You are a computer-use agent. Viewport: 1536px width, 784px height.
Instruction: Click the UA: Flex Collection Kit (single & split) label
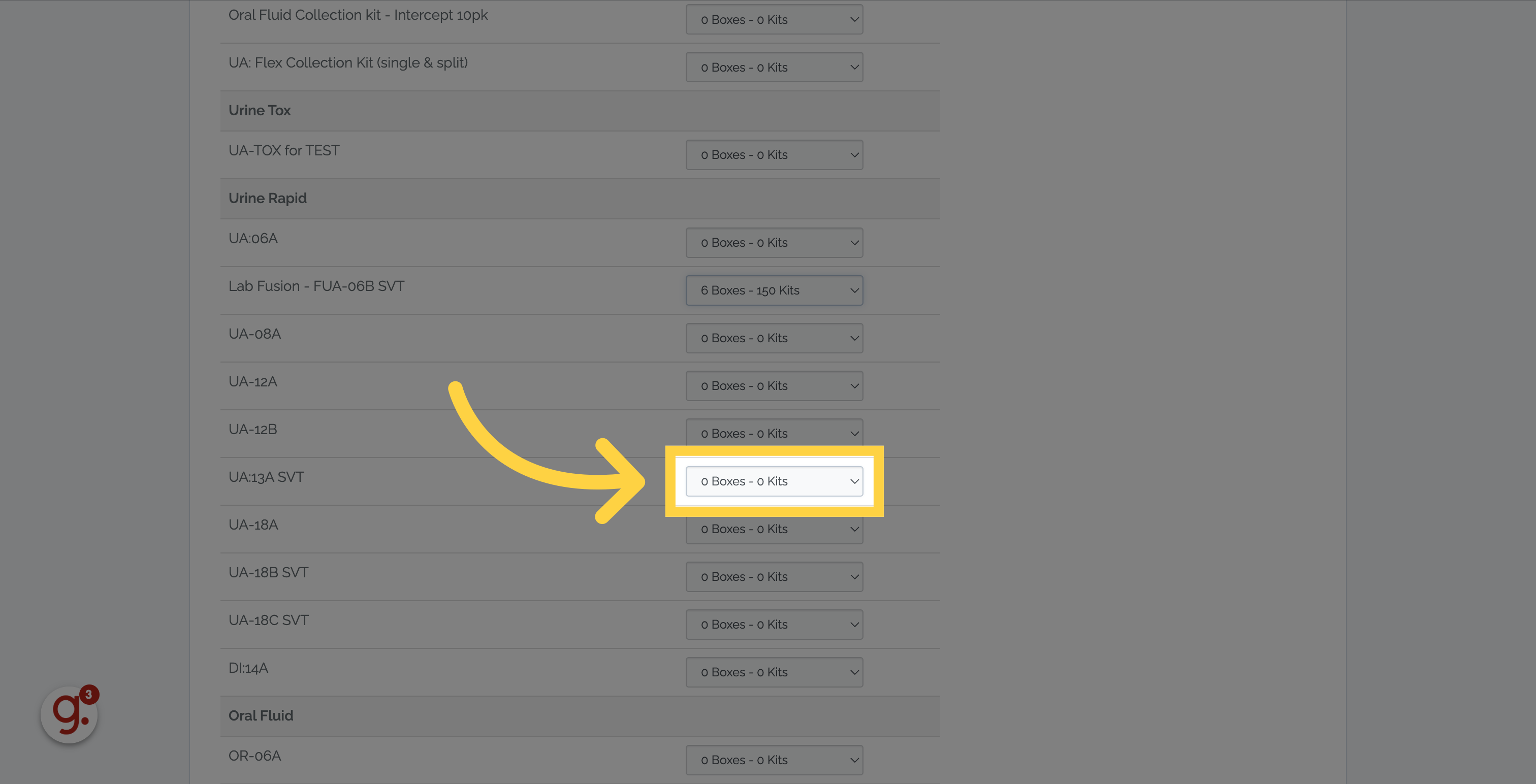pos(348,62)
